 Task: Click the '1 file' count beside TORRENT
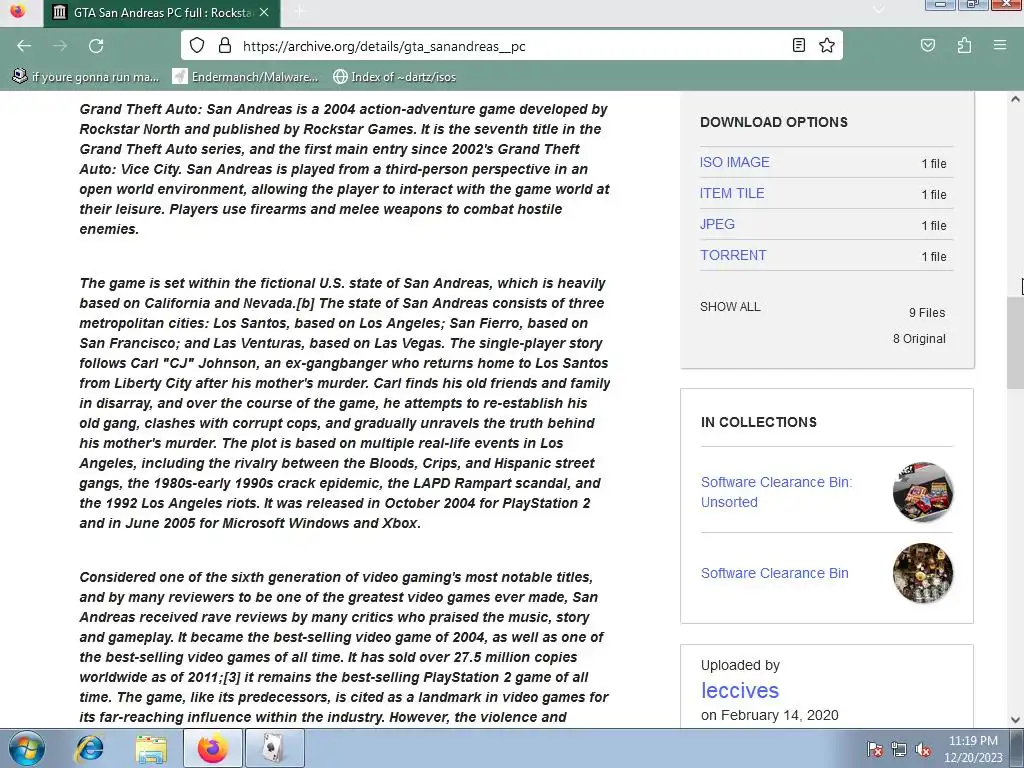click(934, 257)
